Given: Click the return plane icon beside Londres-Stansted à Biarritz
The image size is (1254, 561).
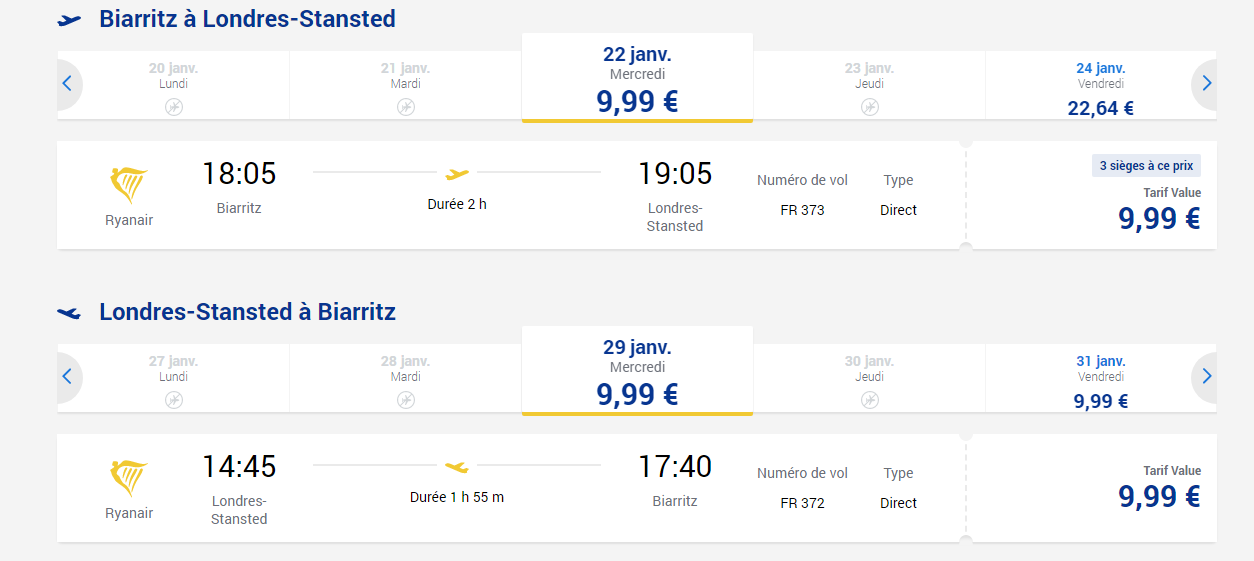Looking at the screenshot, I should coord(70,312).
